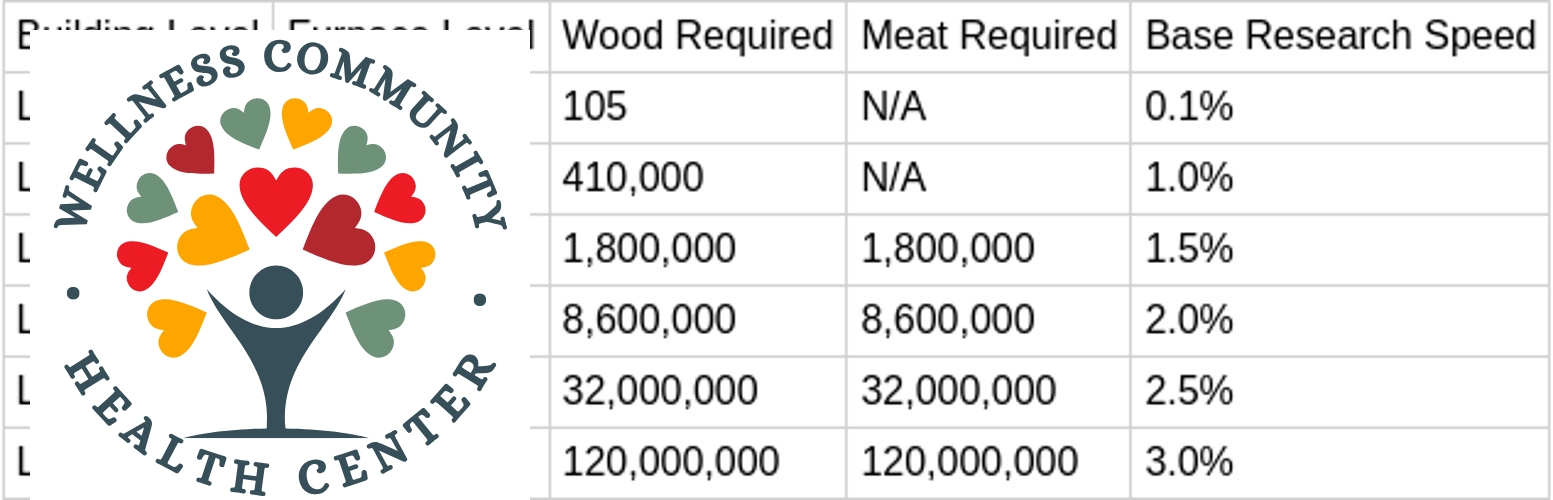Click the wood cell with 410,000
1553x500 pixels.
(697, 178)
